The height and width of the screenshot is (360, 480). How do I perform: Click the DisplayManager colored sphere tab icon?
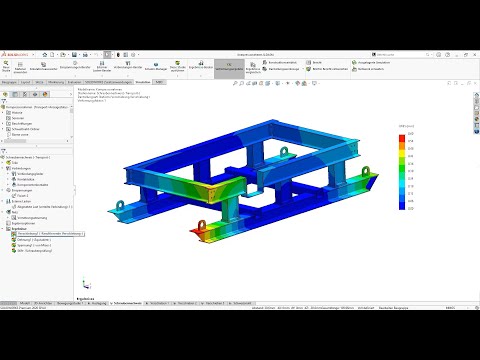[45, 94]
